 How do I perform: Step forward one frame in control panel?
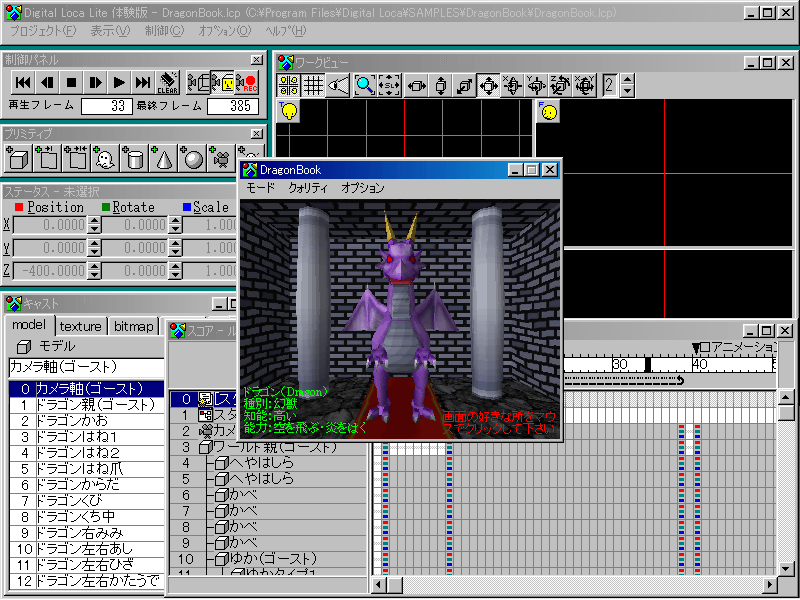click(95, 82)
